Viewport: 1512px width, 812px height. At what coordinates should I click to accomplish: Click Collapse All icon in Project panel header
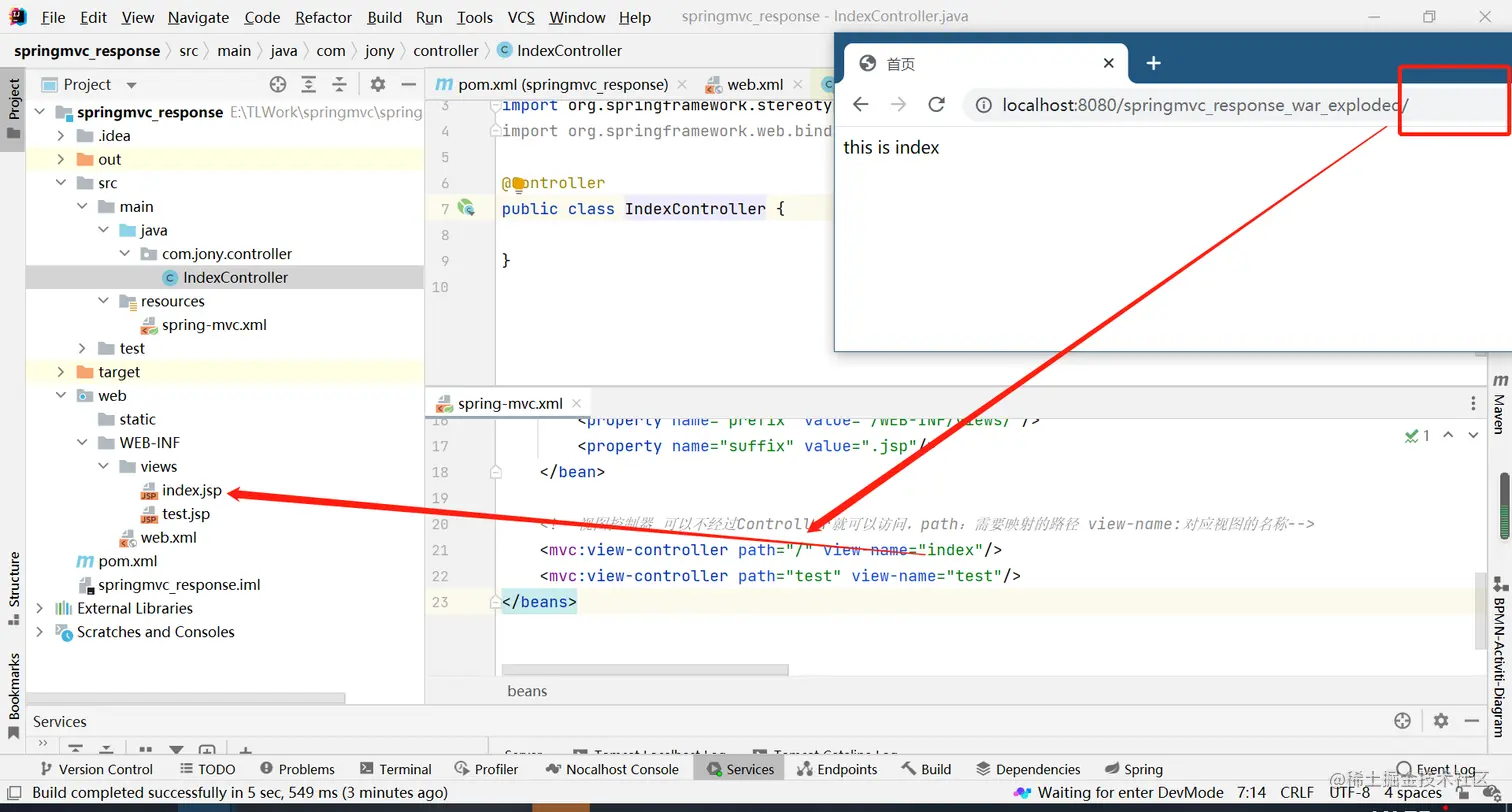[340, 85]
